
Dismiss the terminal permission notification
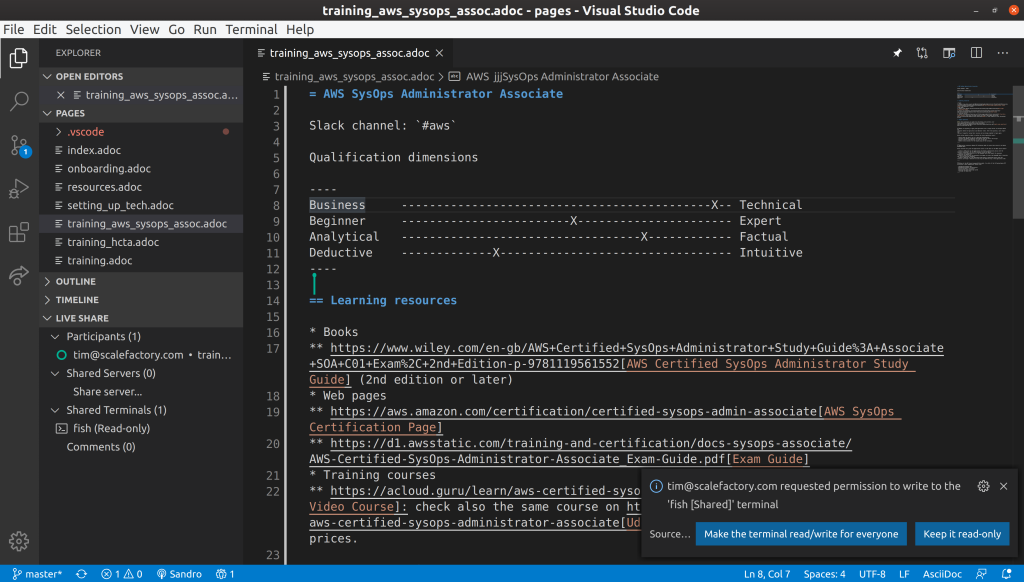click(x=1004, y=486)
